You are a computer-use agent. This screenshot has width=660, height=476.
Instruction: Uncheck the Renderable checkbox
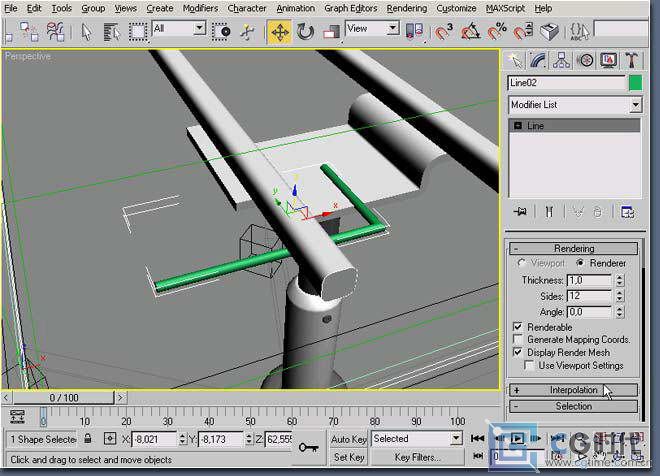[518, 327]
